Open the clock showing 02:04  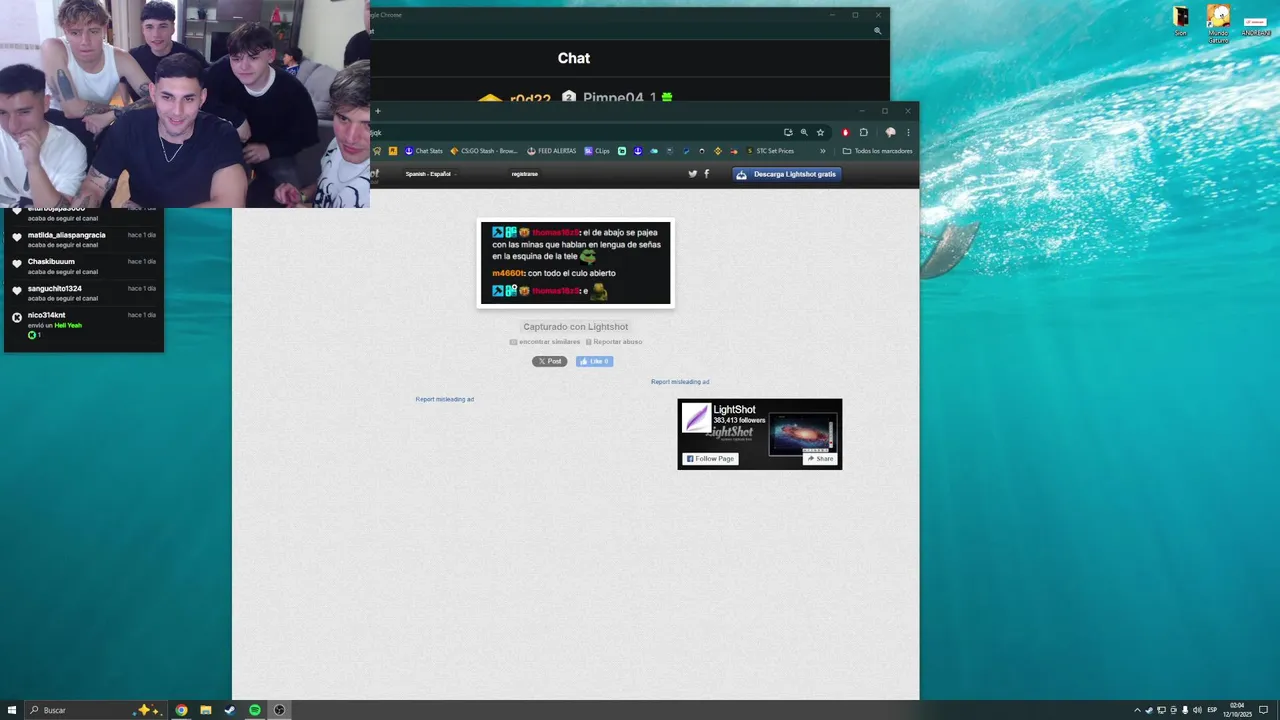[x=1237, y=710]
